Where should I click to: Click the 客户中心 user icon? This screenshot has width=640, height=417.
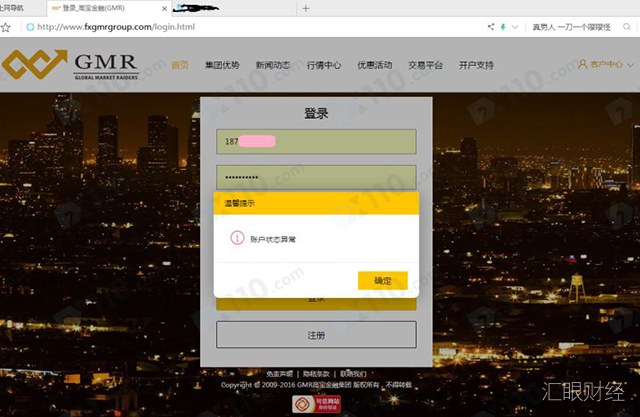582,64
